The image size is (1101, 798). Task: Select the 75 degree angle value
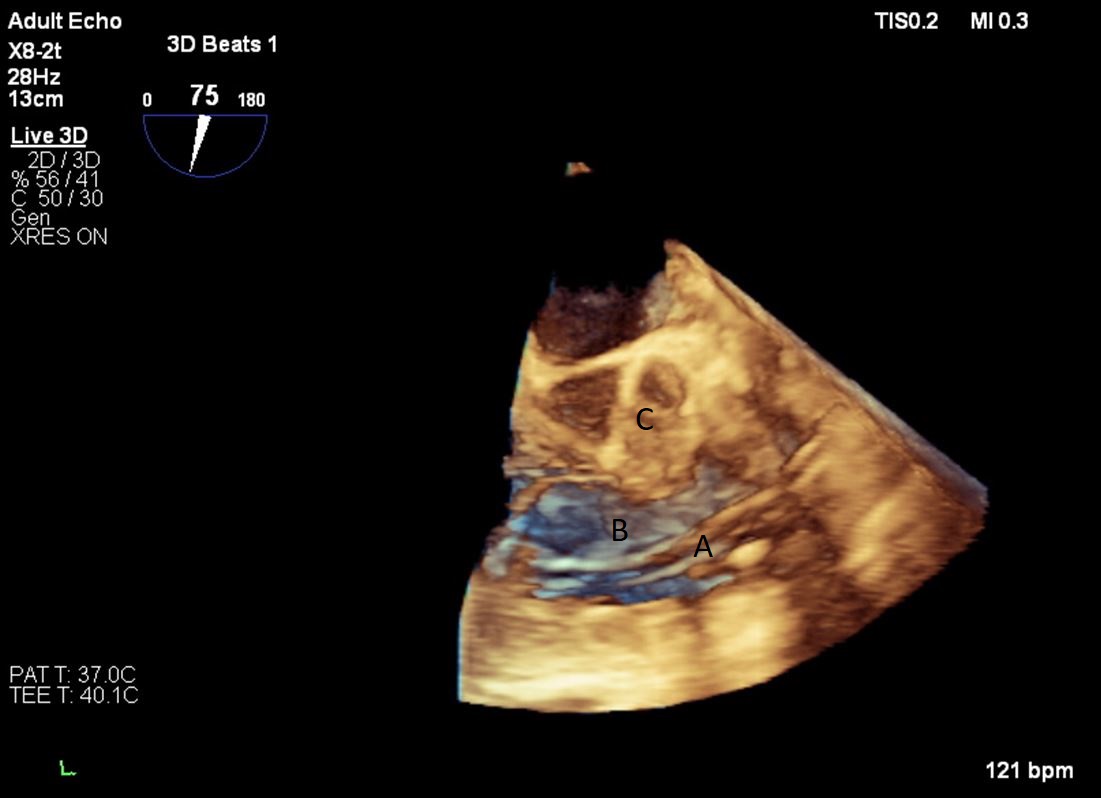click(205, 97)
